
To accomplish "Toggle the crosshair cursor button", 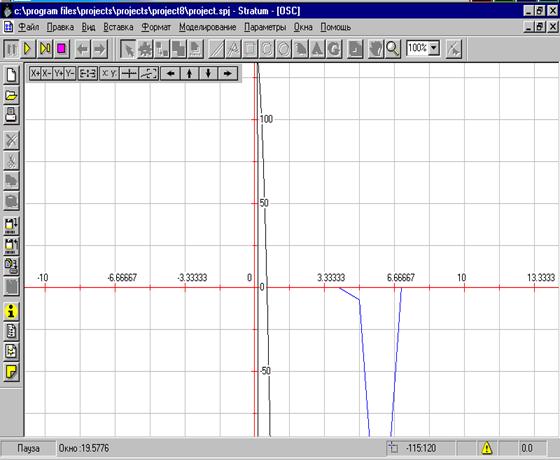I will [x=129, y=74].
